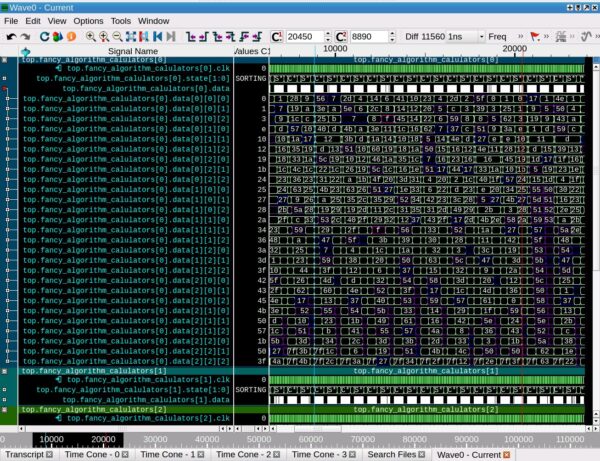This screenshot has height=461, width=600.
Task: Click 30000 on the overview time bar
Action: point(155,439)
